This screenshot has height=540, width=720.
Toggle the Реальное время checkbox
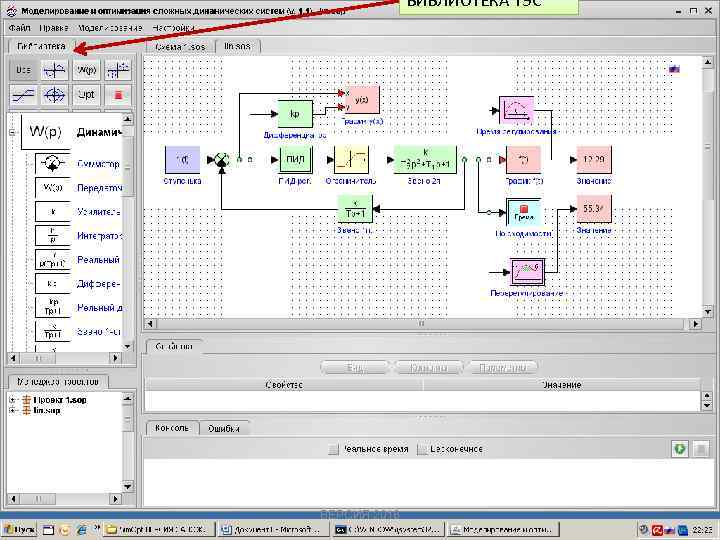click(x=333, y=449)
